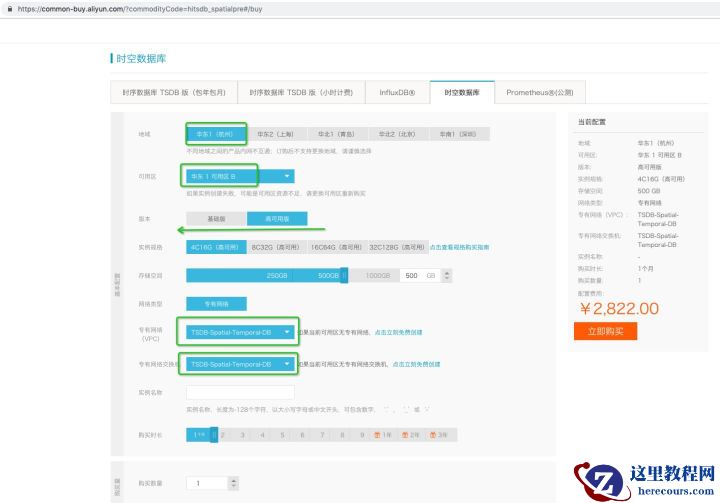This screenshot has height=503, width=720.
Task: Click the 实例名称 input field
Action: click(240, 392)
